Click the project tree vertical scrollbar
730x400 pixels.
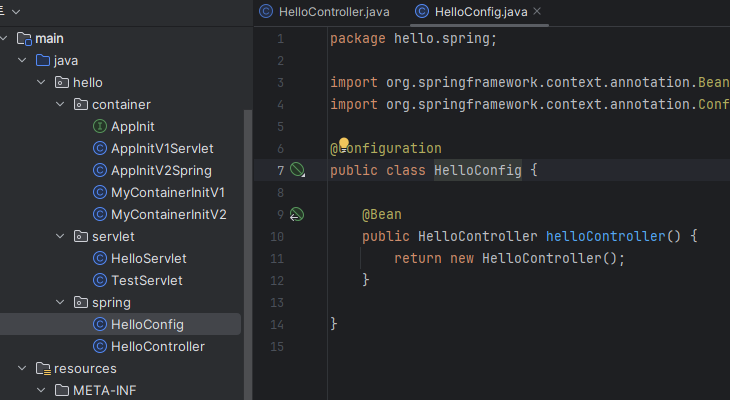click(248, 254)
